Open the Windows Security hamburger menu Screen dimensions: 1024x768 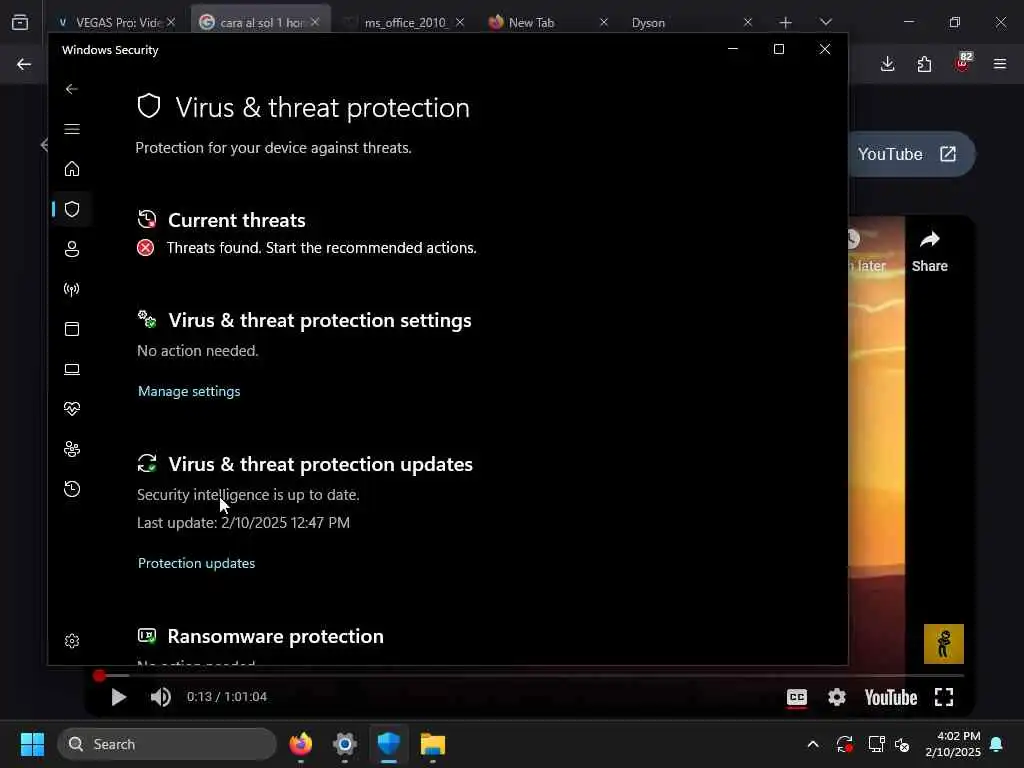click(x=72, y=129)
